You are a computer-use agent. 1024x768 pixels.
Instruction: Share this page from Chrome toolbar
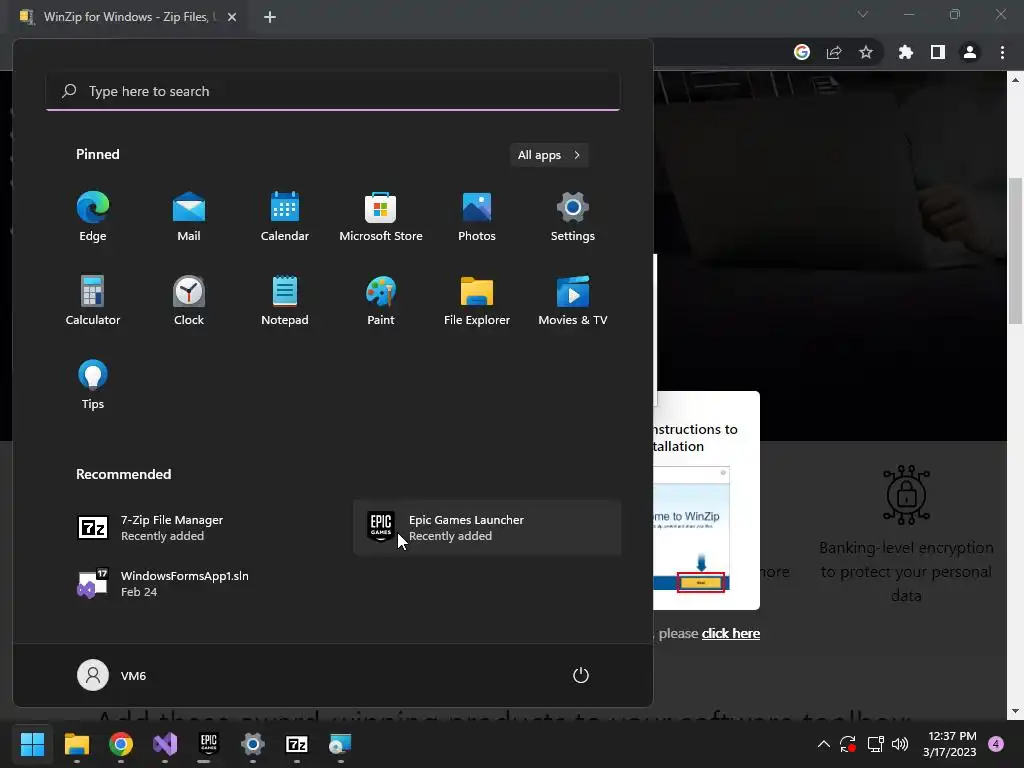(x=834, y=52)
